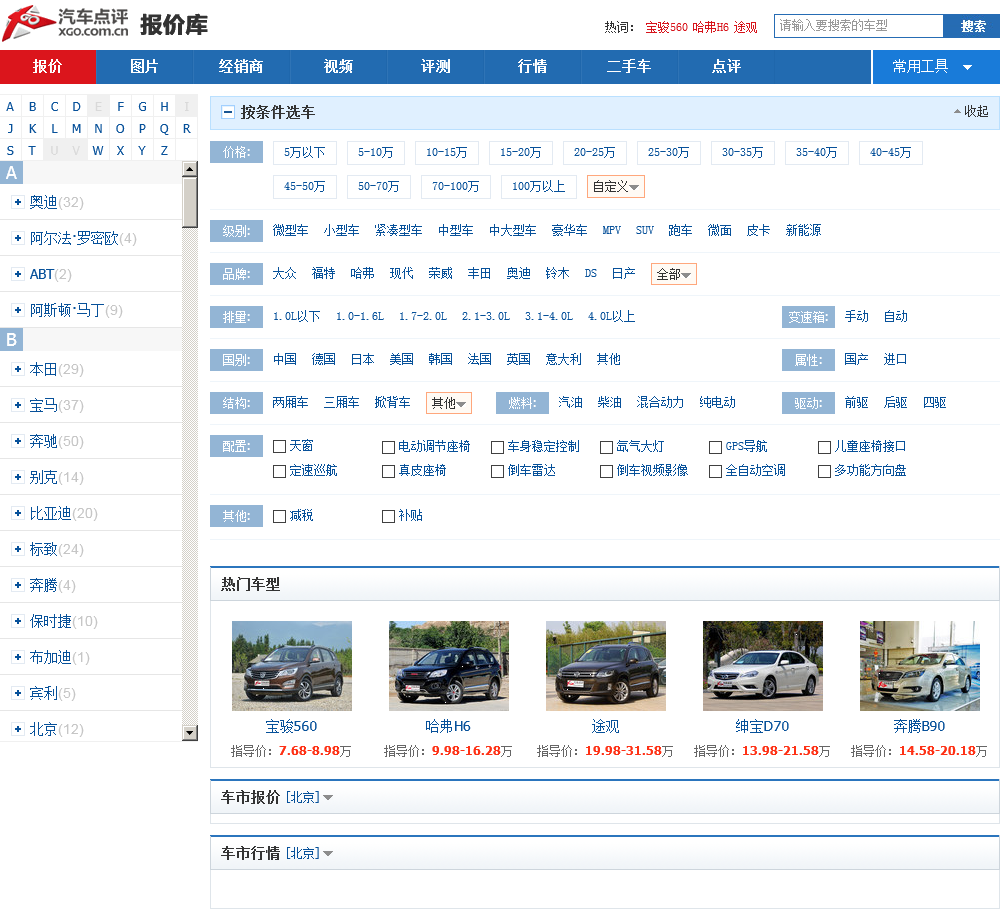
Task: Collapse filter panel via 收起
Action: 971,112
